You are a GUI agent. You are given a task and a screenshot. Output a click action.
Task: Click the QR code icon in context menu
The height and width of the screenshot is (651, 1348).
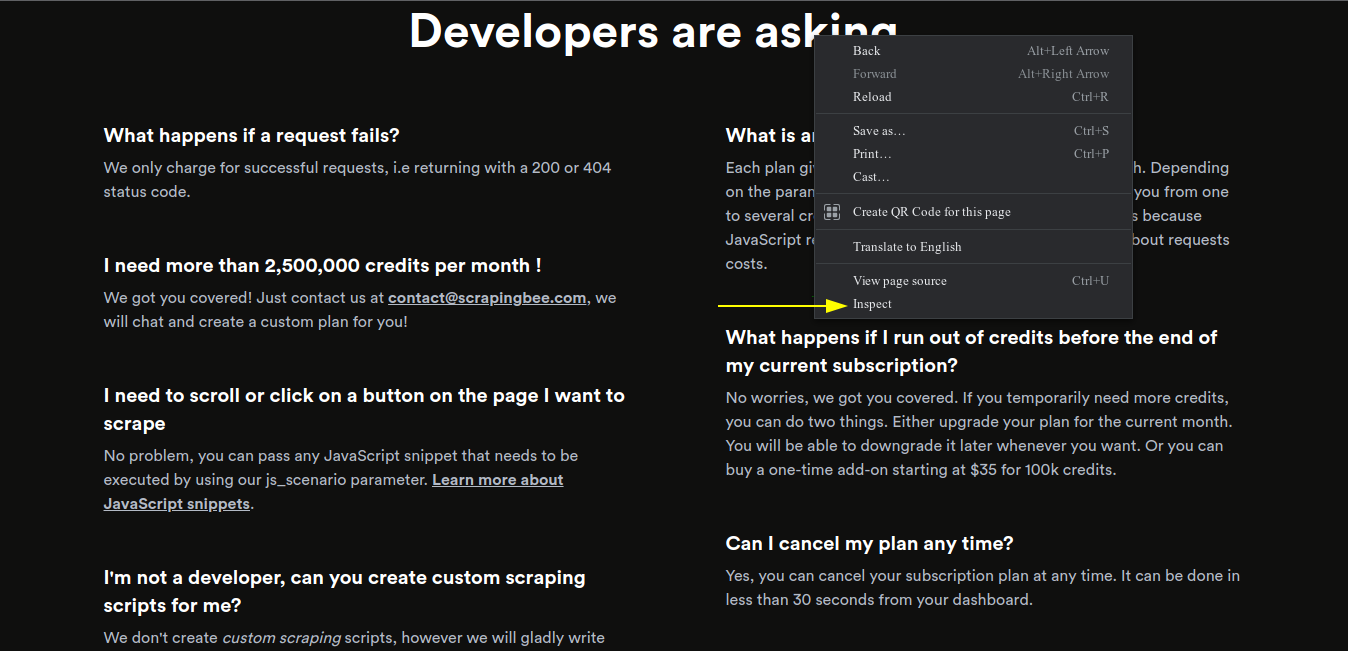coord(831,212)
